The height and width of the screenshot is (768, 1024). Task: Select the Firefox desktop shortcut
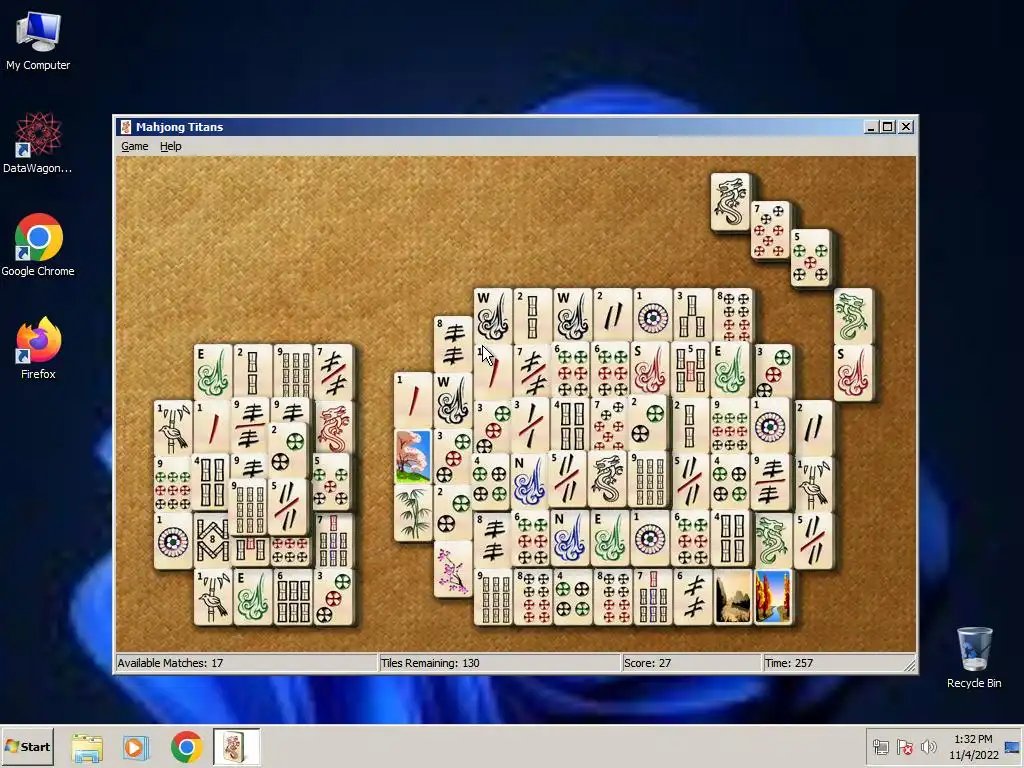(x=38, y=348)
